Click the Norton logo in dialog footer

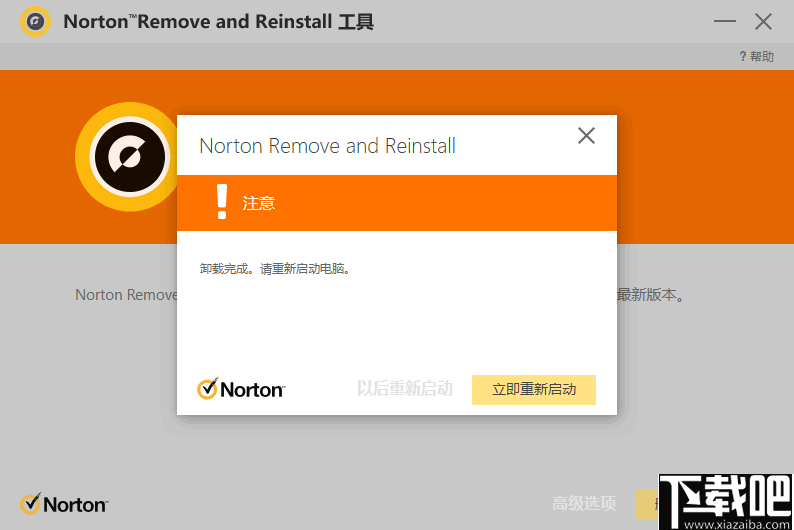[x=241, y=389]
